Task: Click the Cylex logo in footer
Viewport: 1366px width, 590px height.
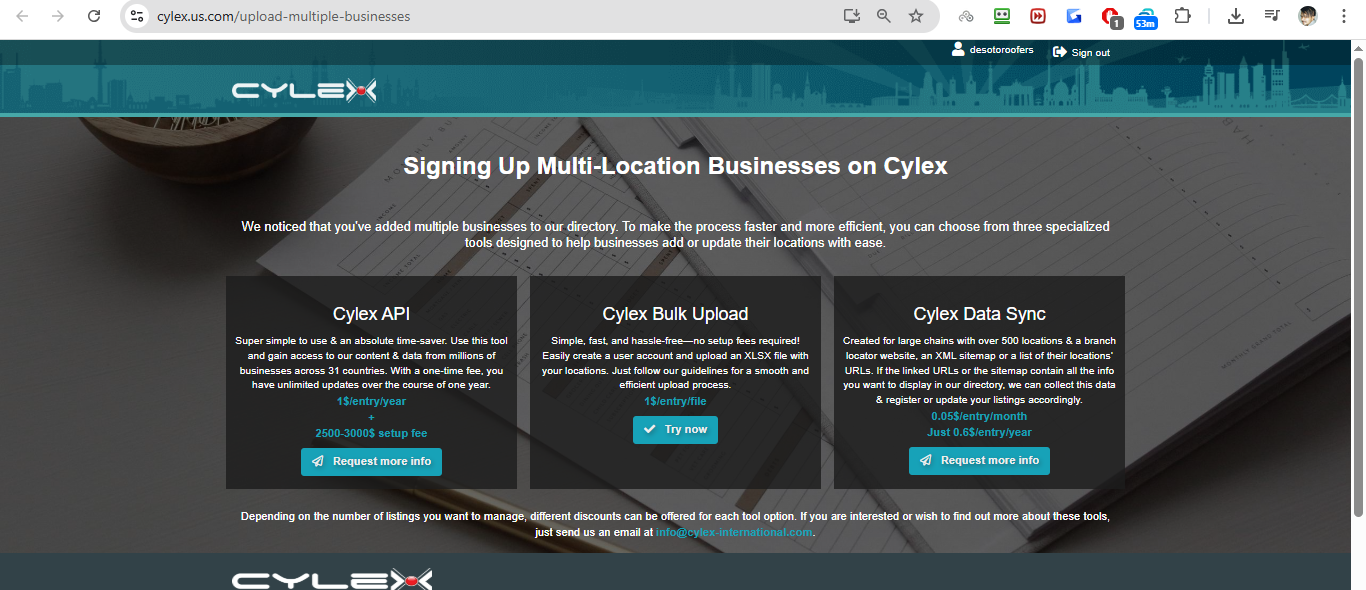Action: point(332,580)
